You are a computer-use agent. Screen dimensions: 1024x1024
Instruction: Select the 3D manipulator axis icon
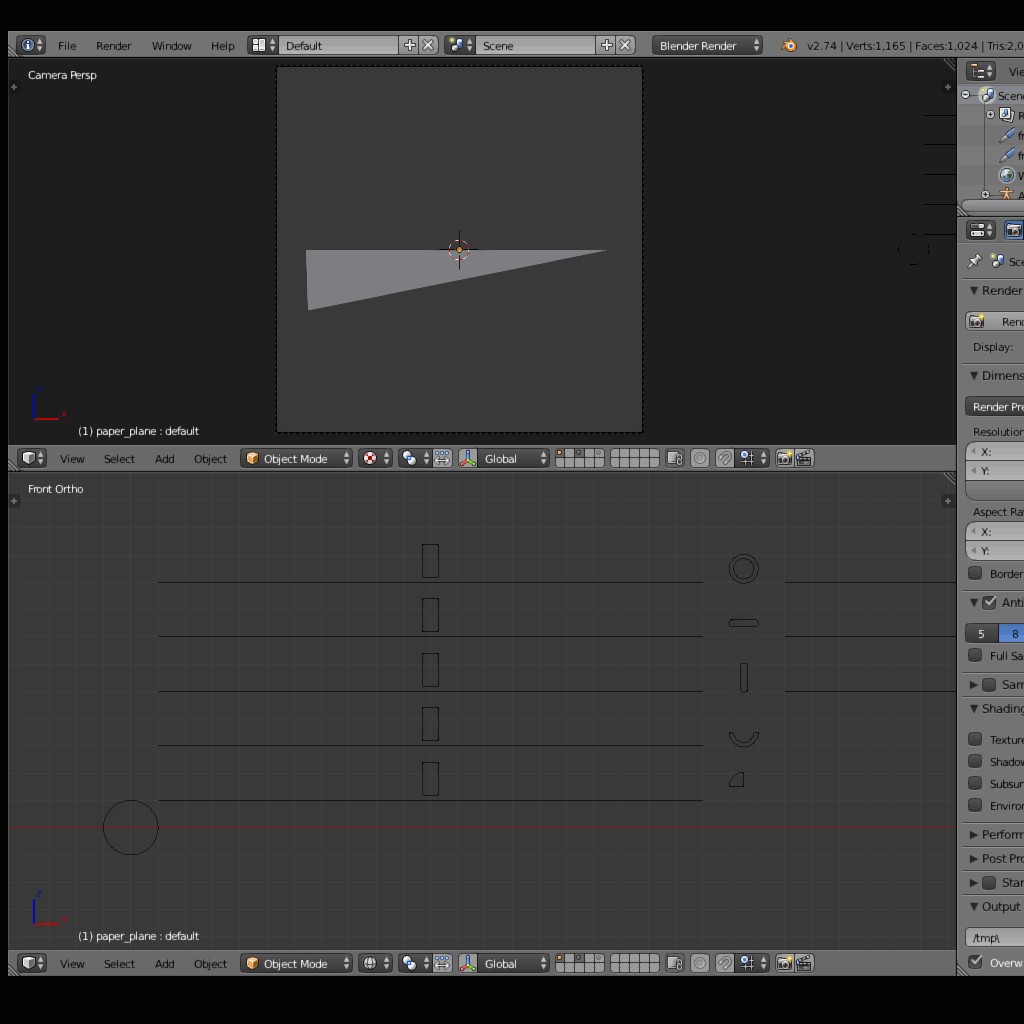tap(468, 458)
